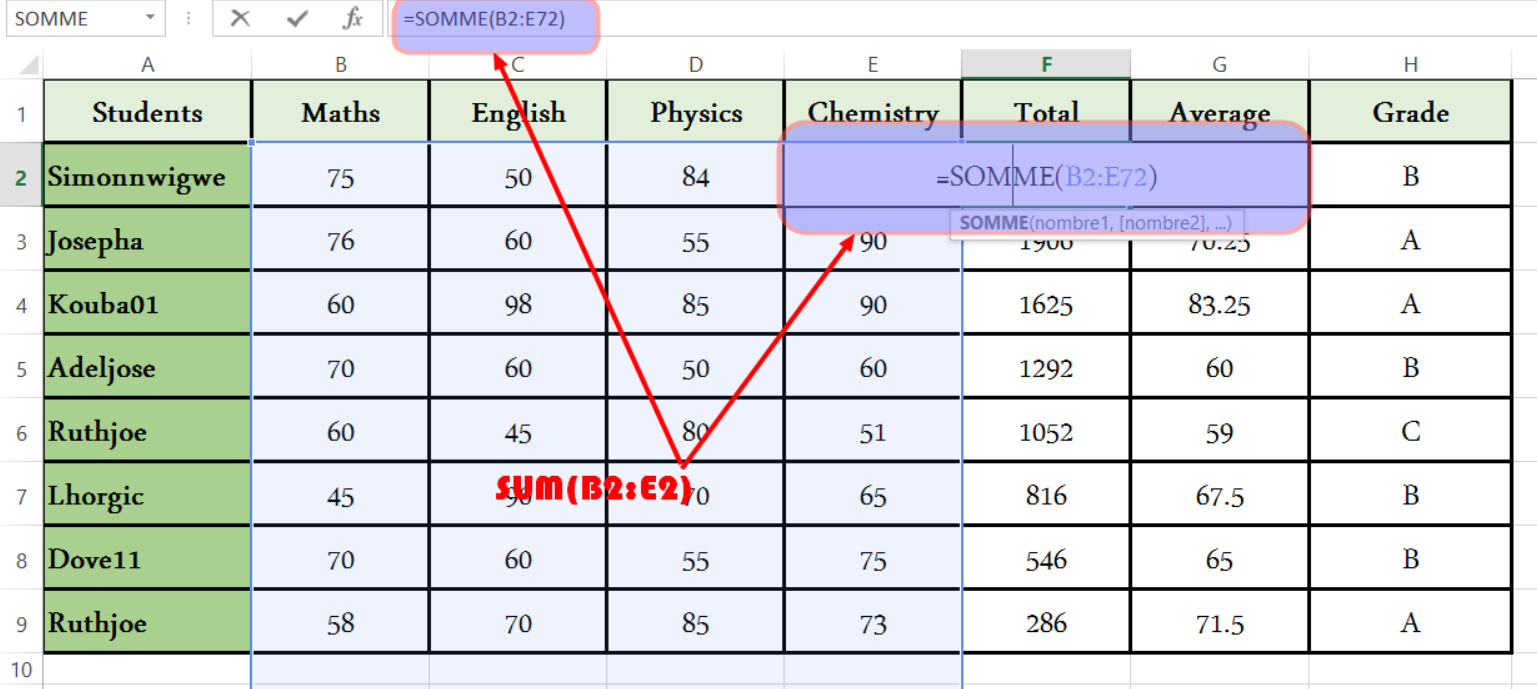The image size is (1537, 689).
Task: Click the Average value 71.5
Action: click(x=1219, y=623)
